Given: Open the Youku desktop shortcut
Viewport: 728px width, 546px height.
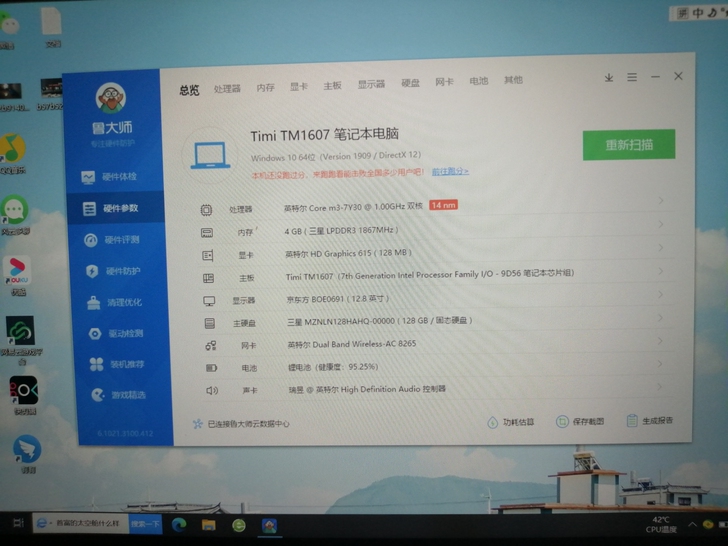Looking at the screenshot, I should point(17,276).
